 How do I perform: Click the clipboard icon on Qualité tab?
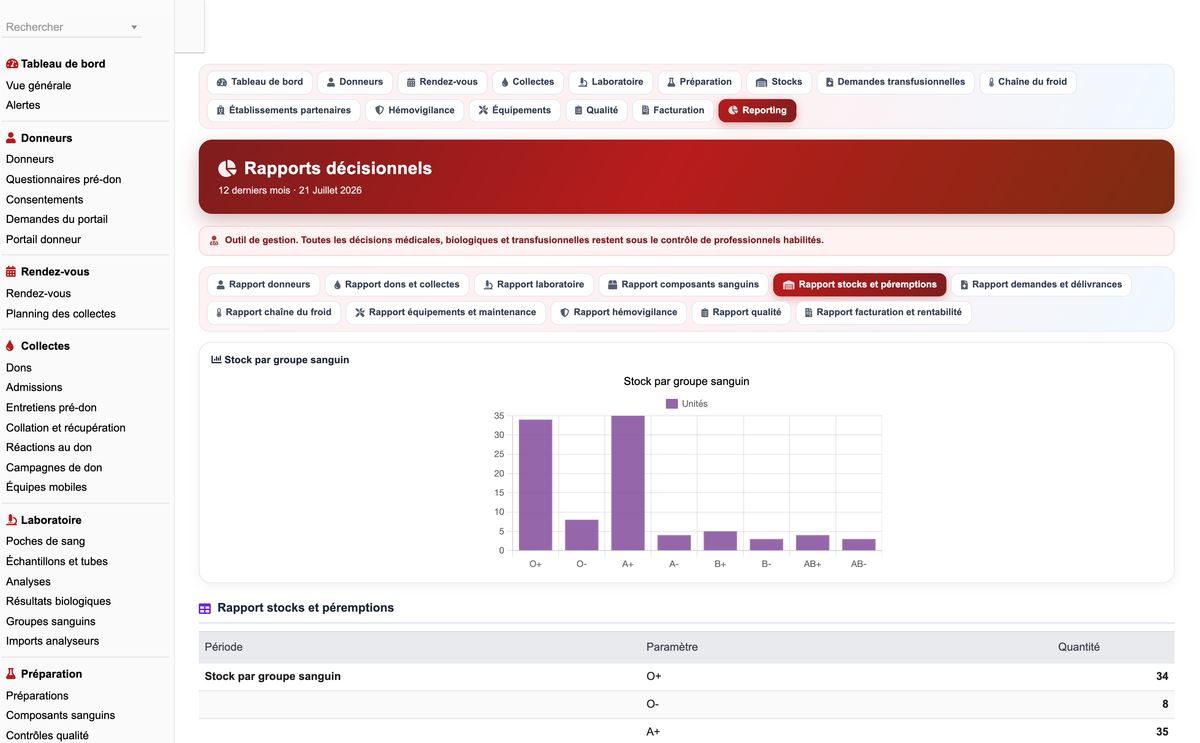pyautogui.click(x=579, y=110)
